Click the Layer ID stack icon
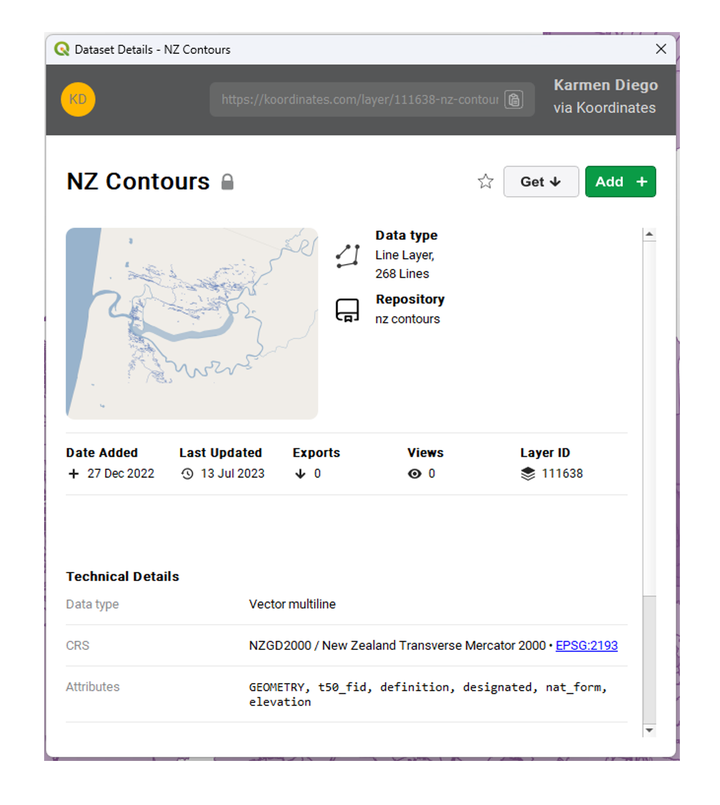Screen dimensions: 720x805 [x=528, y=474]
